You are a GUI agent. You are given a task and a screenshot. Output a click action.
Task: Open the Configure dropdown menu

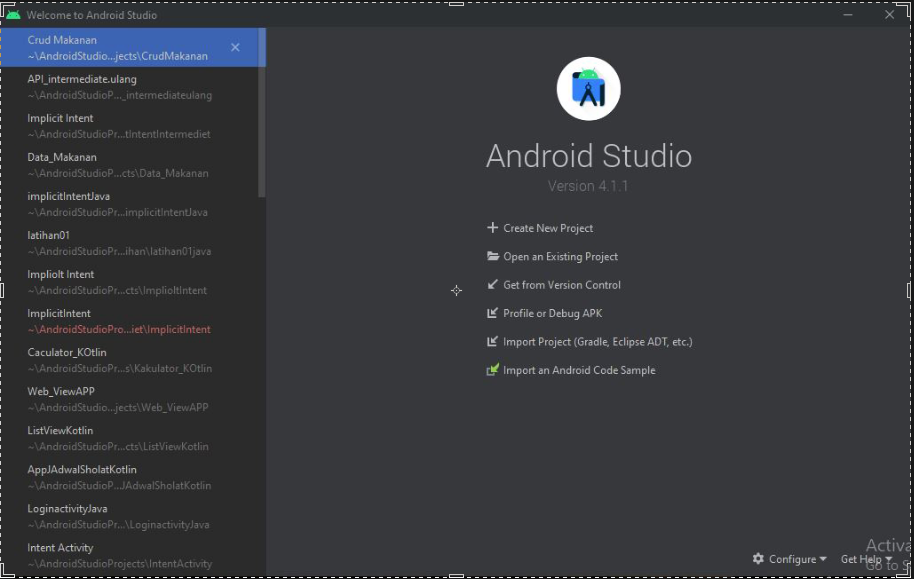[x=789, y=560]
